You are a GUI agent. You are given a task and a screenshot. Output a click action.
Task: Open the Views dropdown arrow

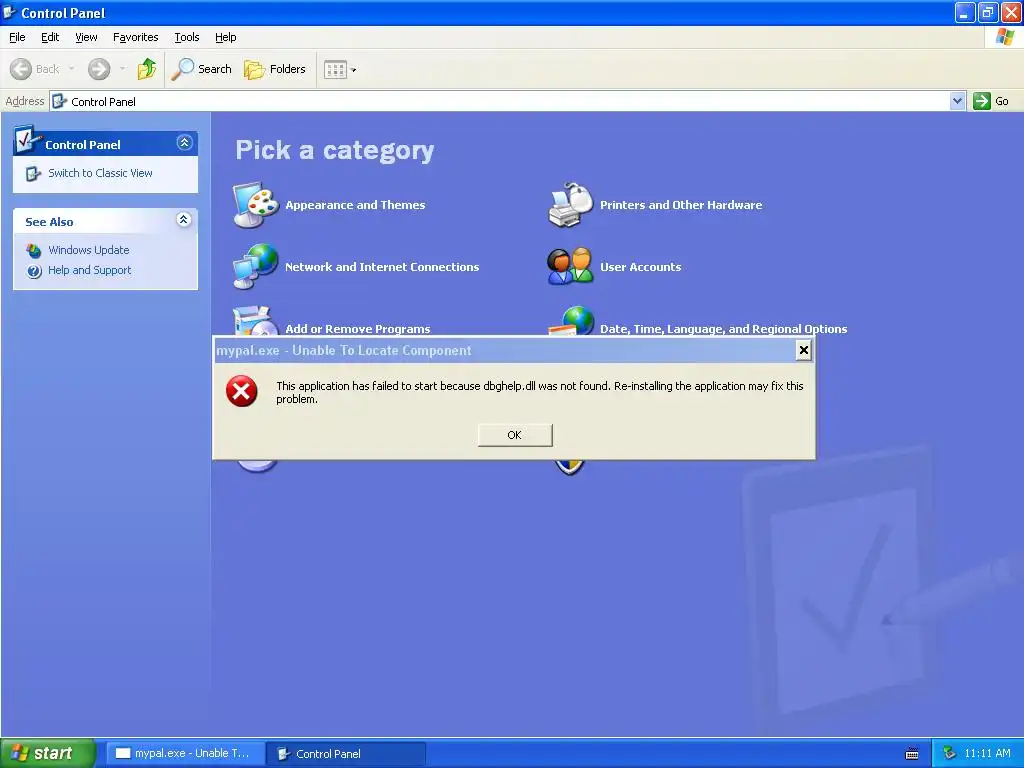[353, 69]
